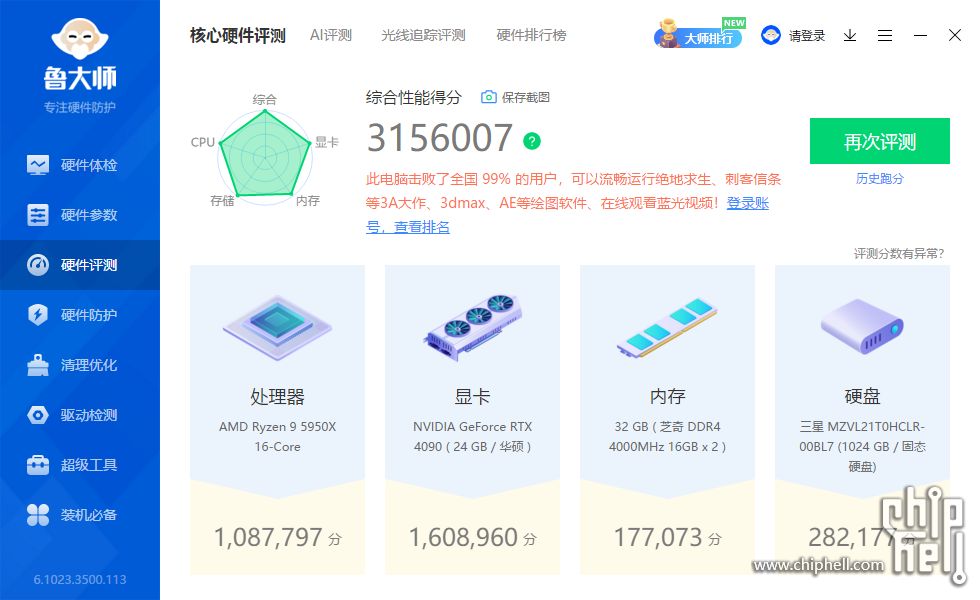
Task: Click the login avatar icon
Action: click(x=771, y=35)
